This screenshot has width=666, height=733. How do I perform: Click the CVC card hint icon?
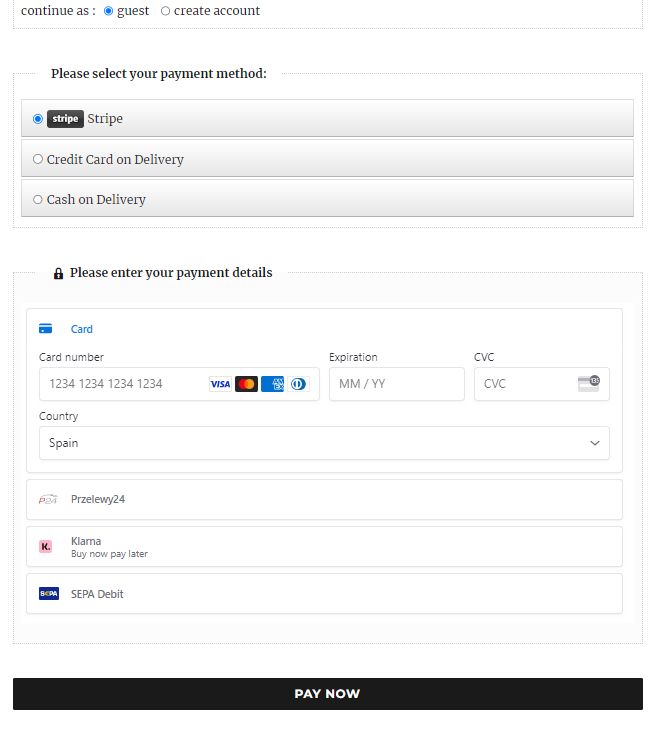[589, 383]
